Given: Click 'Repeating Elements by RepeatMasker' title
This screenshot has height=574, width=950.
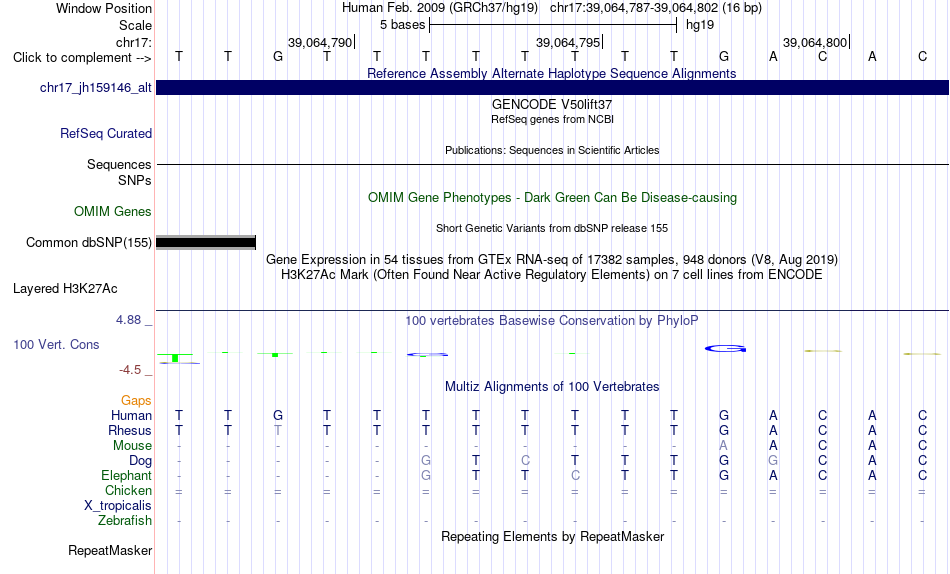Looking at the screenshot, I should (x=553, y=537).
